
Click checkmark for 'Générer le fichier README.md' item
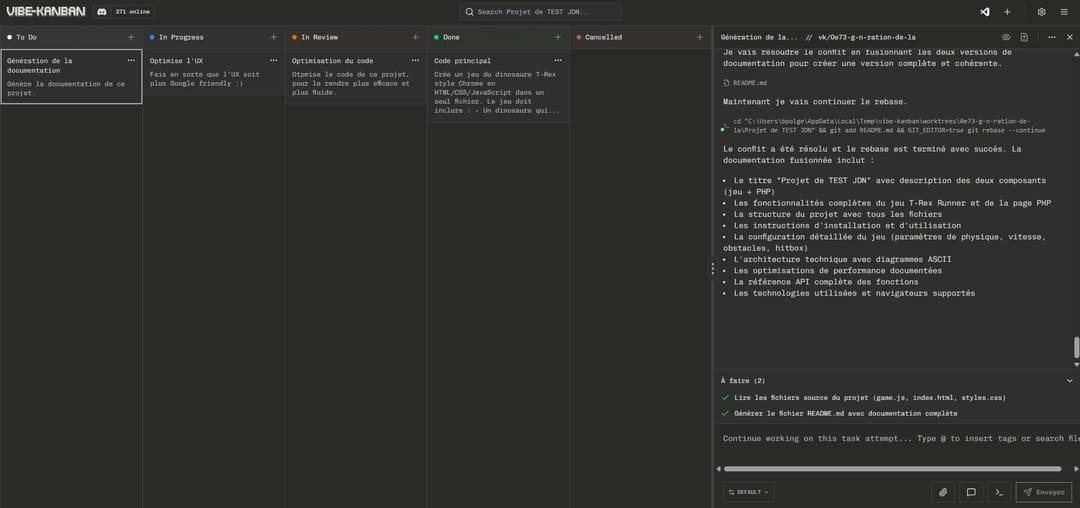(x=725, y=413)
